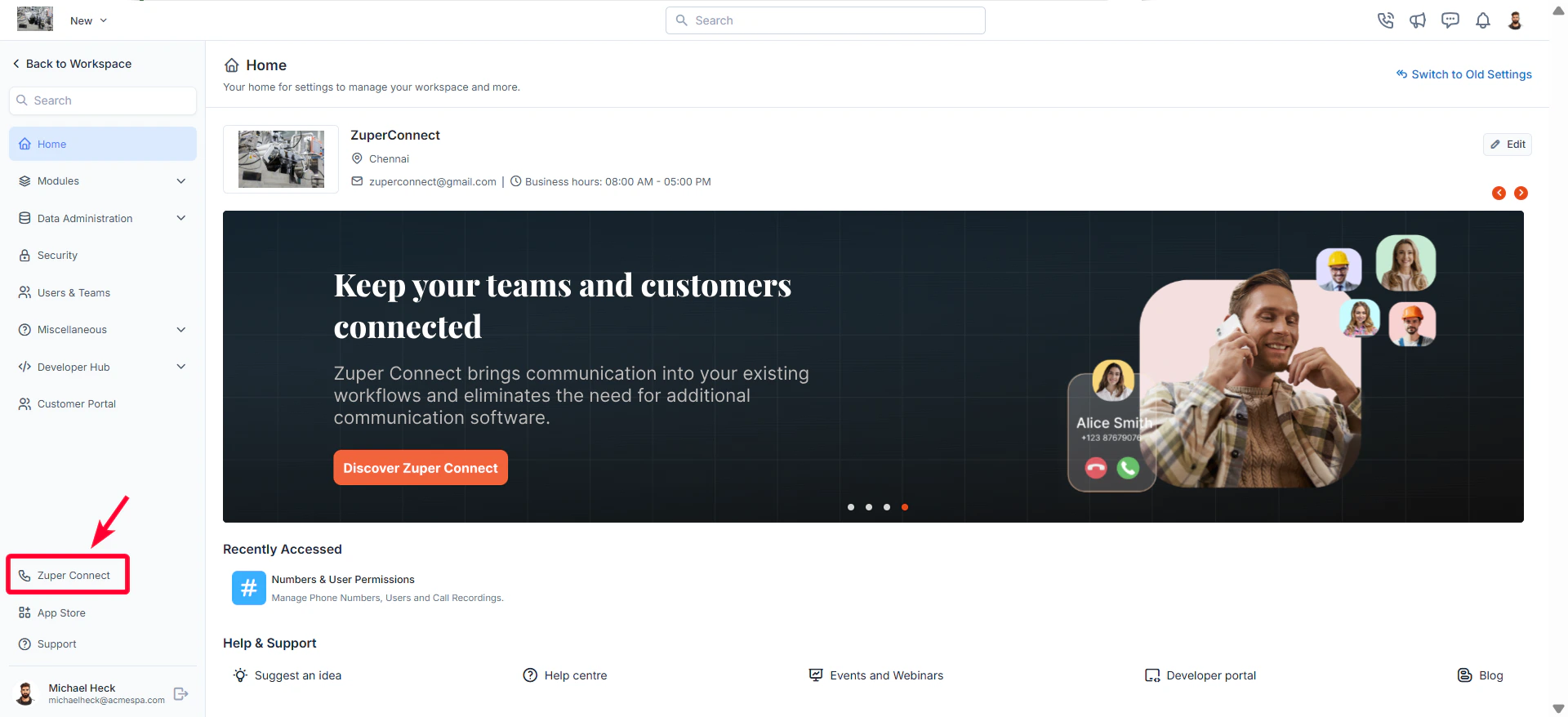Image resolution: width=1568 pixels, height=717 pixels.
Task: Open the Blog link
Action: click(1481, 675)
